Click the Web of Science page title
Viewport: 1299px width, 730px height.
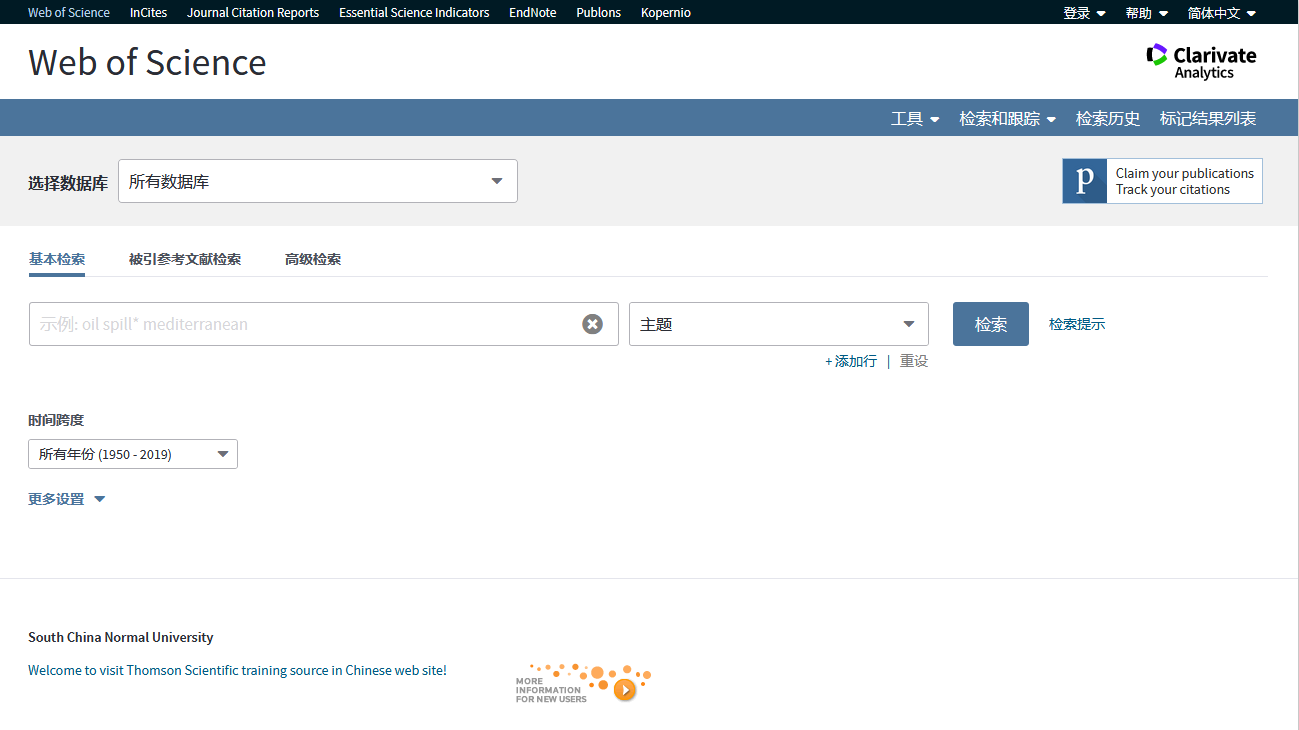coord(147,62)
